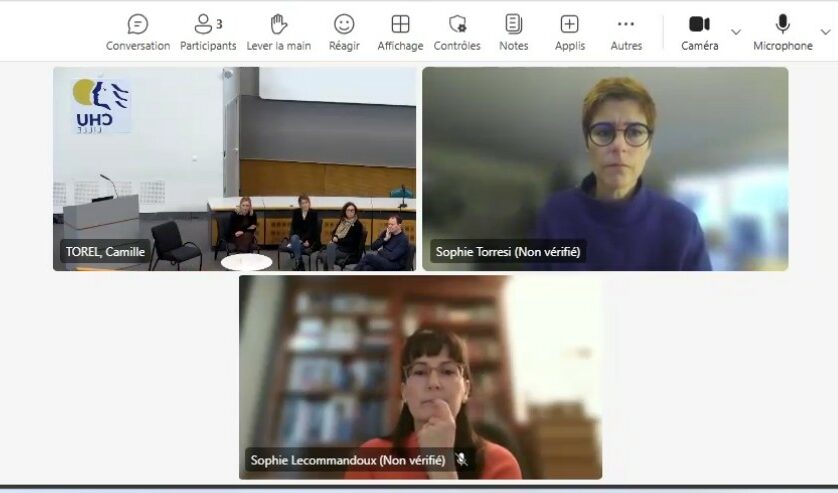Toggle the Microphone mute

[782, 32]
